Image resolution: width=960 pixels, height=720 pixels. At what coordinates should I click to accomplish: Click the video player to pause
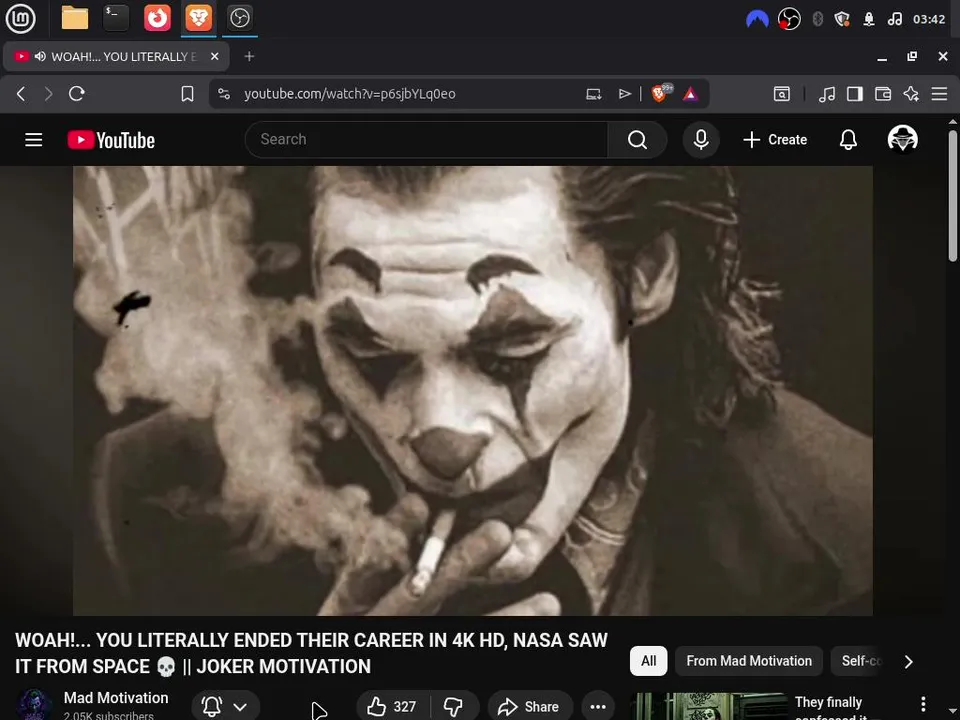[x=473, y=391]
